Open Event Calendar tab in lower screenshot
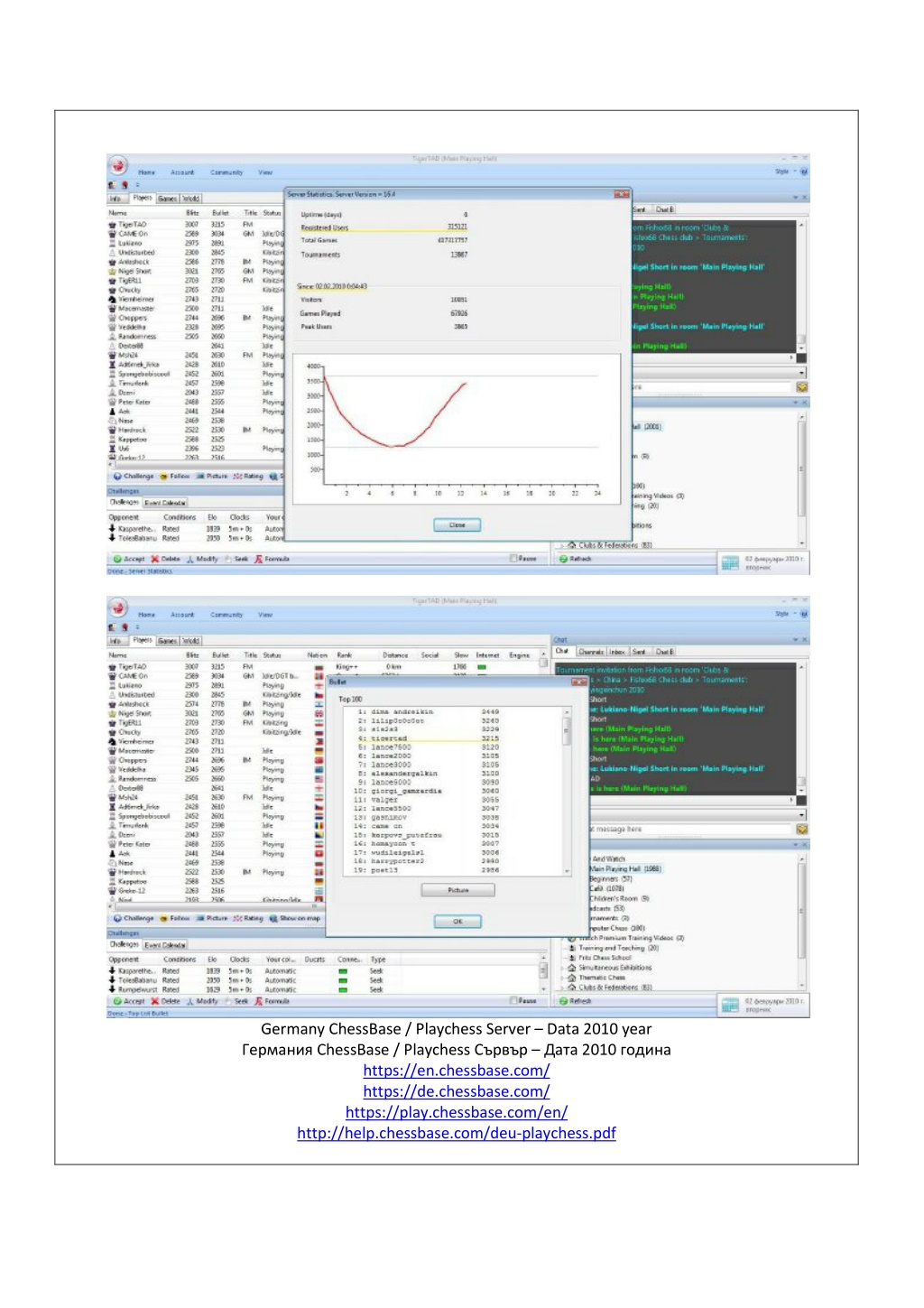The image size is (924, 1308). [165, 945]
